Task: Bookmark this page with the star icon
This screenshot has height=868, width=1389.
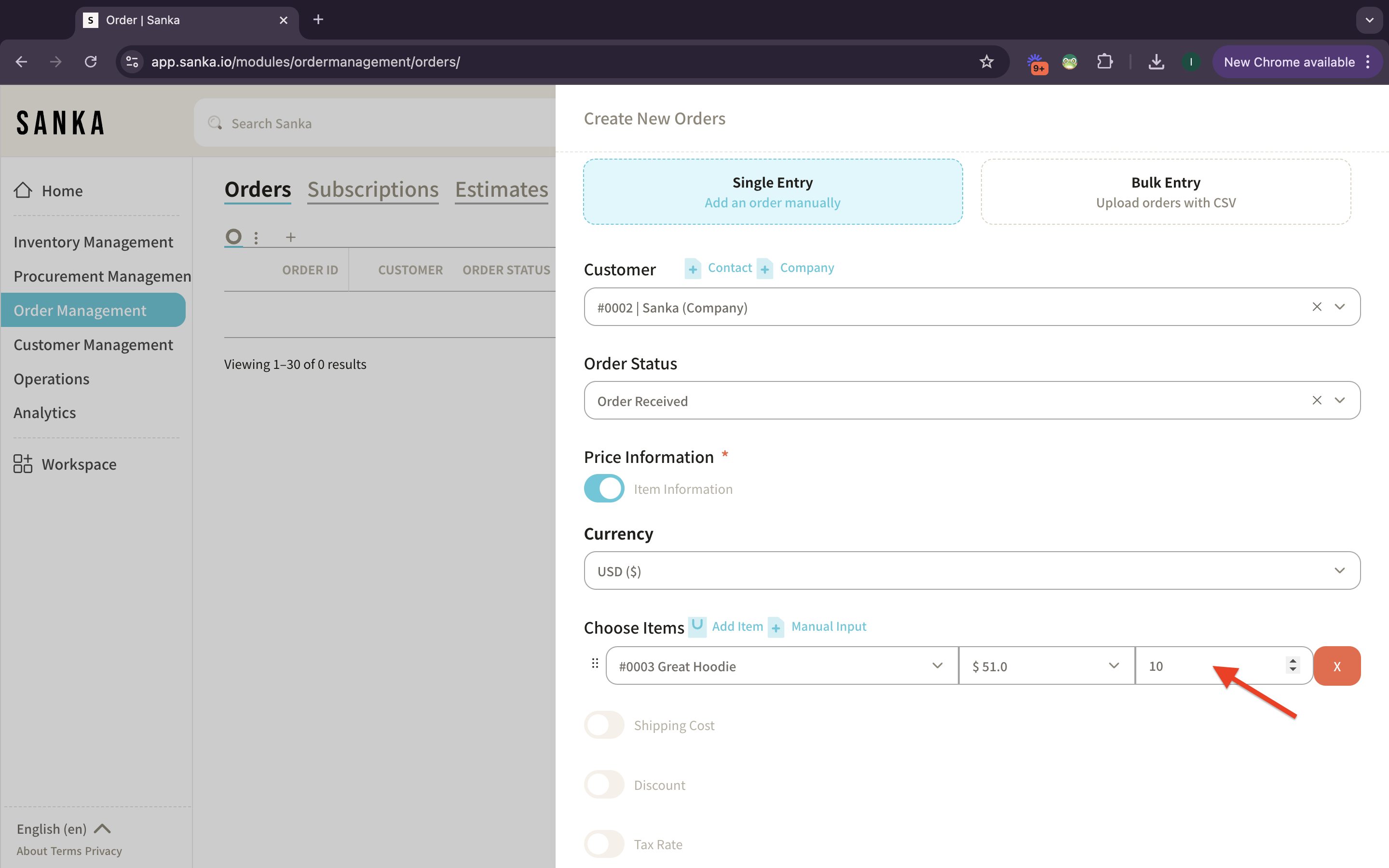Action: [986, 62]
